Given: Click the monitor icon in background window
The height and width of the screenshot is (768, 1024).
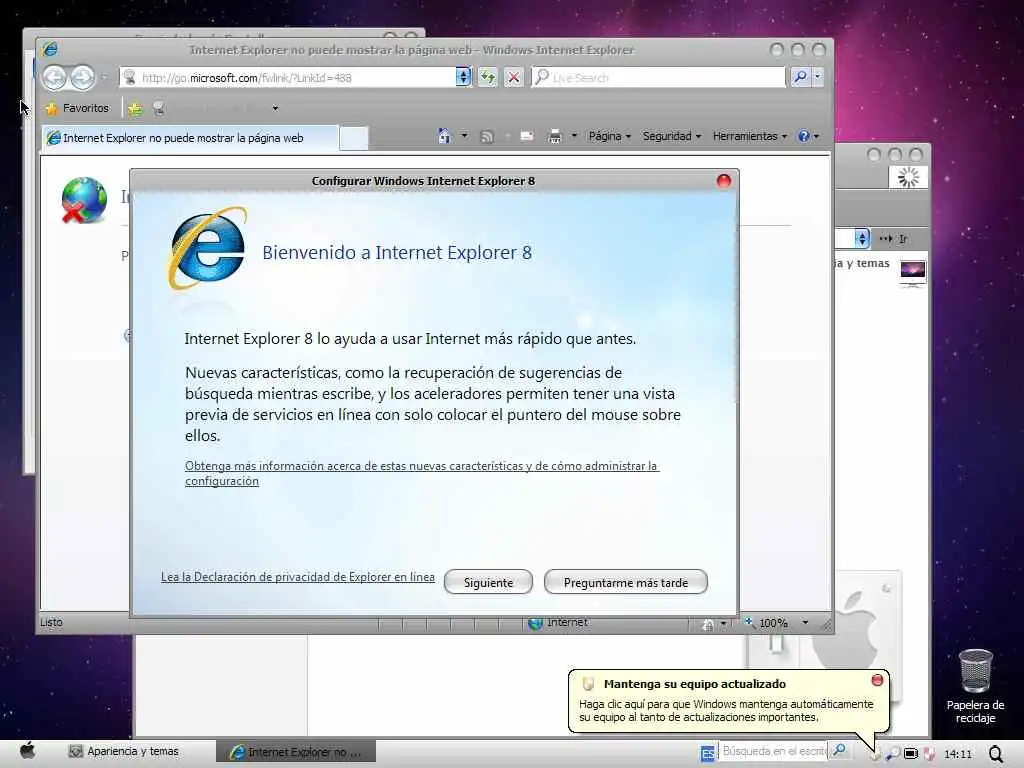Looking at the screenshot, I should (x=912, y=272).
